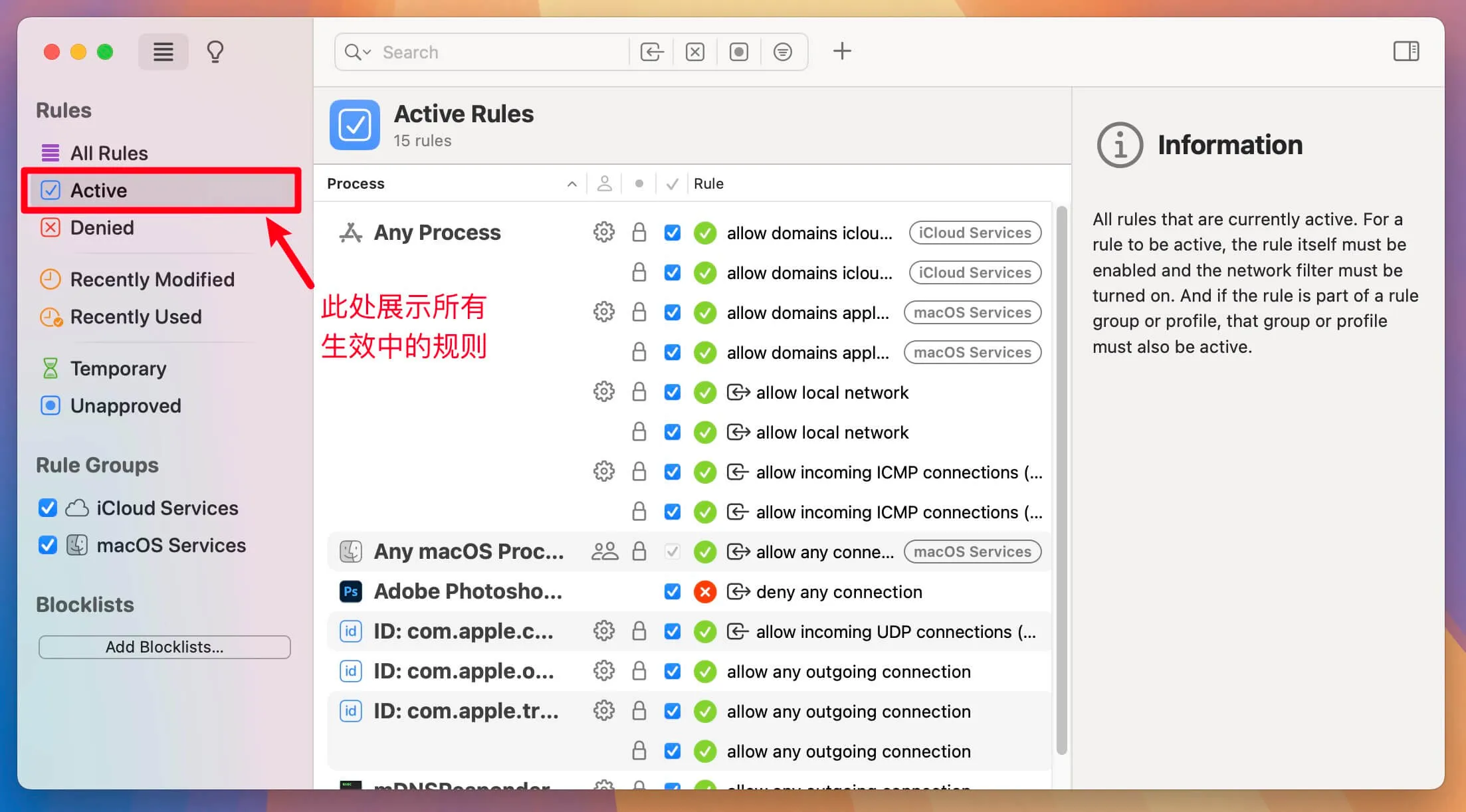
Task: Click the incoming connections filter icon
Action: (x=651, y=52)
